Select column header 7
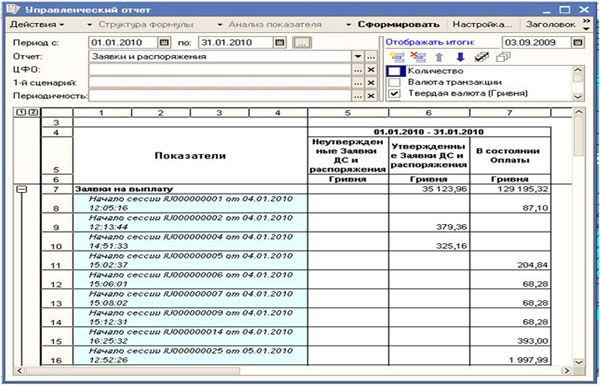The image size is (600, 385). [510, 113]
